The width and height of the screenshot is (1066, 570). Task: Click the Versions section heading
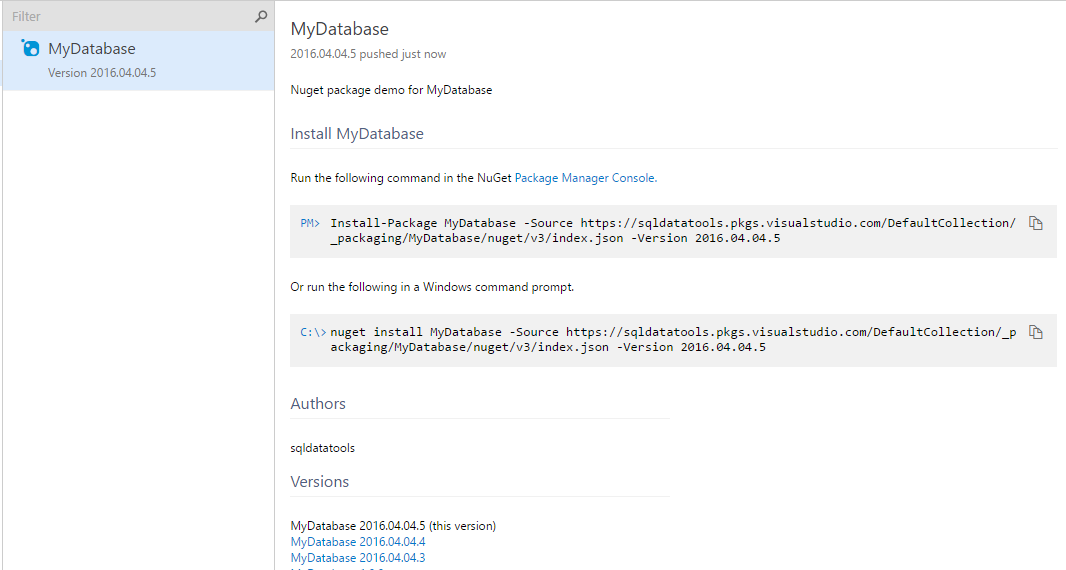point(320,482)
